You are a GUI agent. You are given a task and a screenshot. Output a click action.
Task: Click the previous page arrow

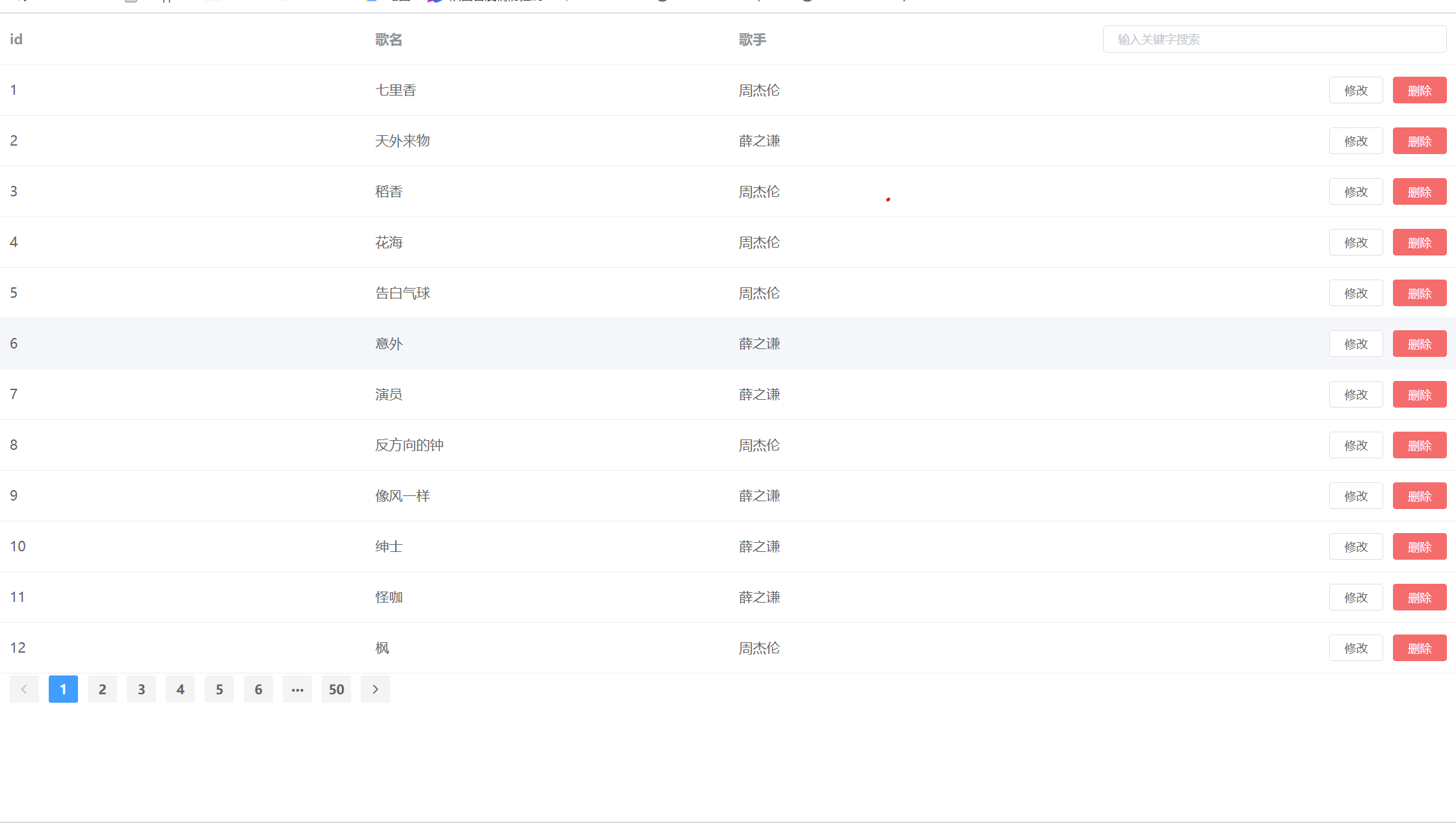24,689
